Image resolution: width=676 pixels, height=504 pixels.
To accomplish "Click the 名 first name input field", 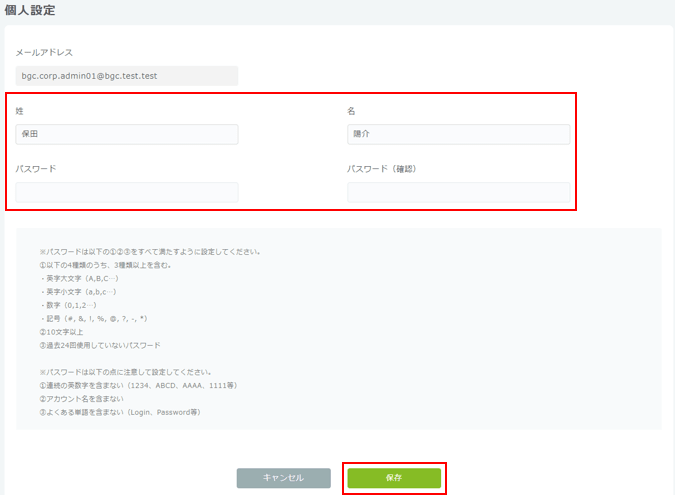I will tap(459, 134).
